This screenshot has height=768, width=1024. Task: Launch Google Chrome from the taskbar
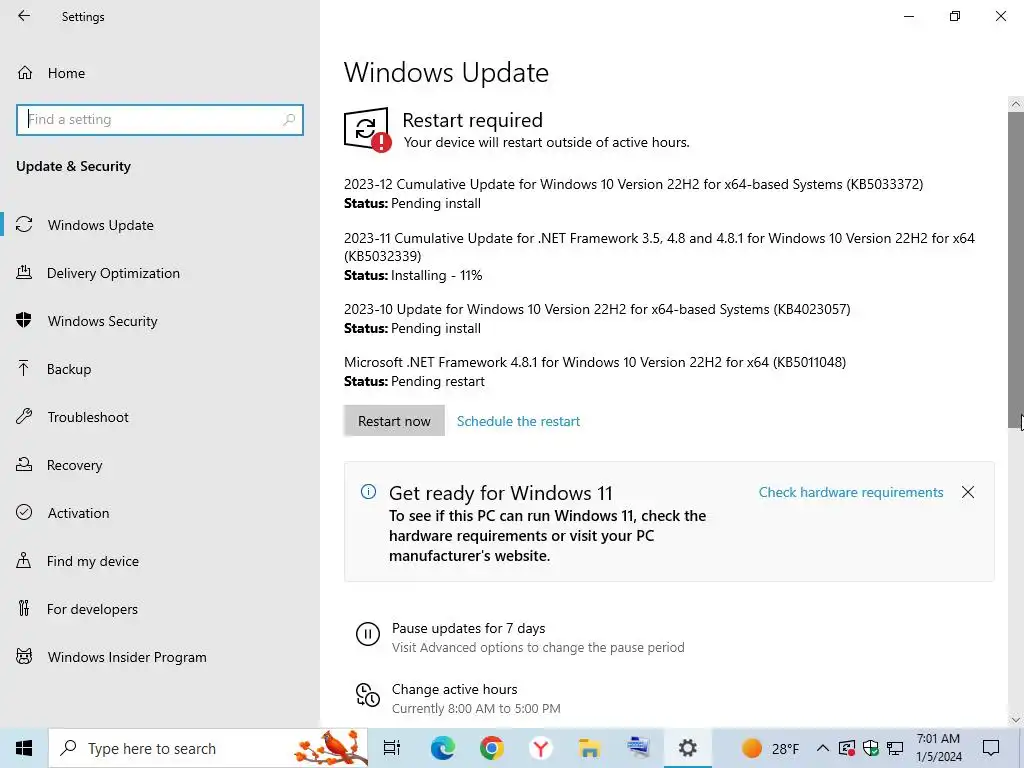coord(491,748)
